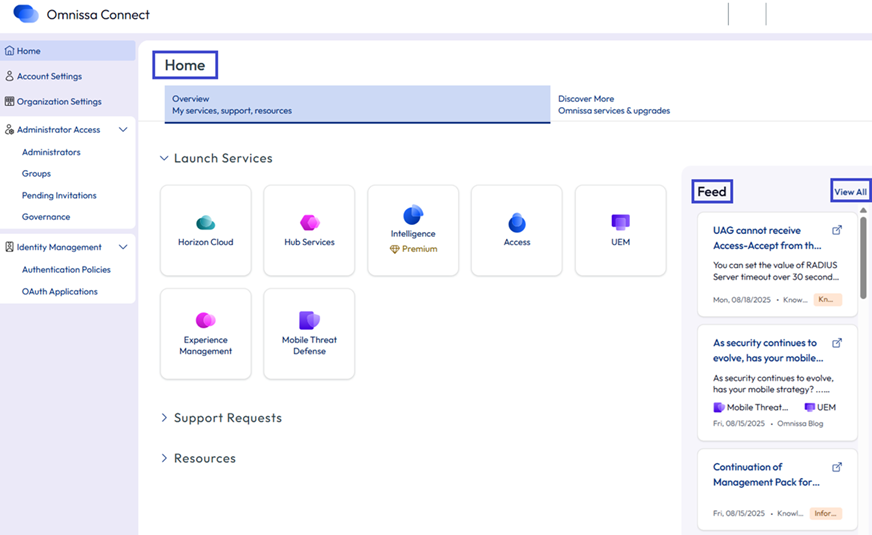
Task: Click the Experience Management label
Action: click(x=206, y=345)
